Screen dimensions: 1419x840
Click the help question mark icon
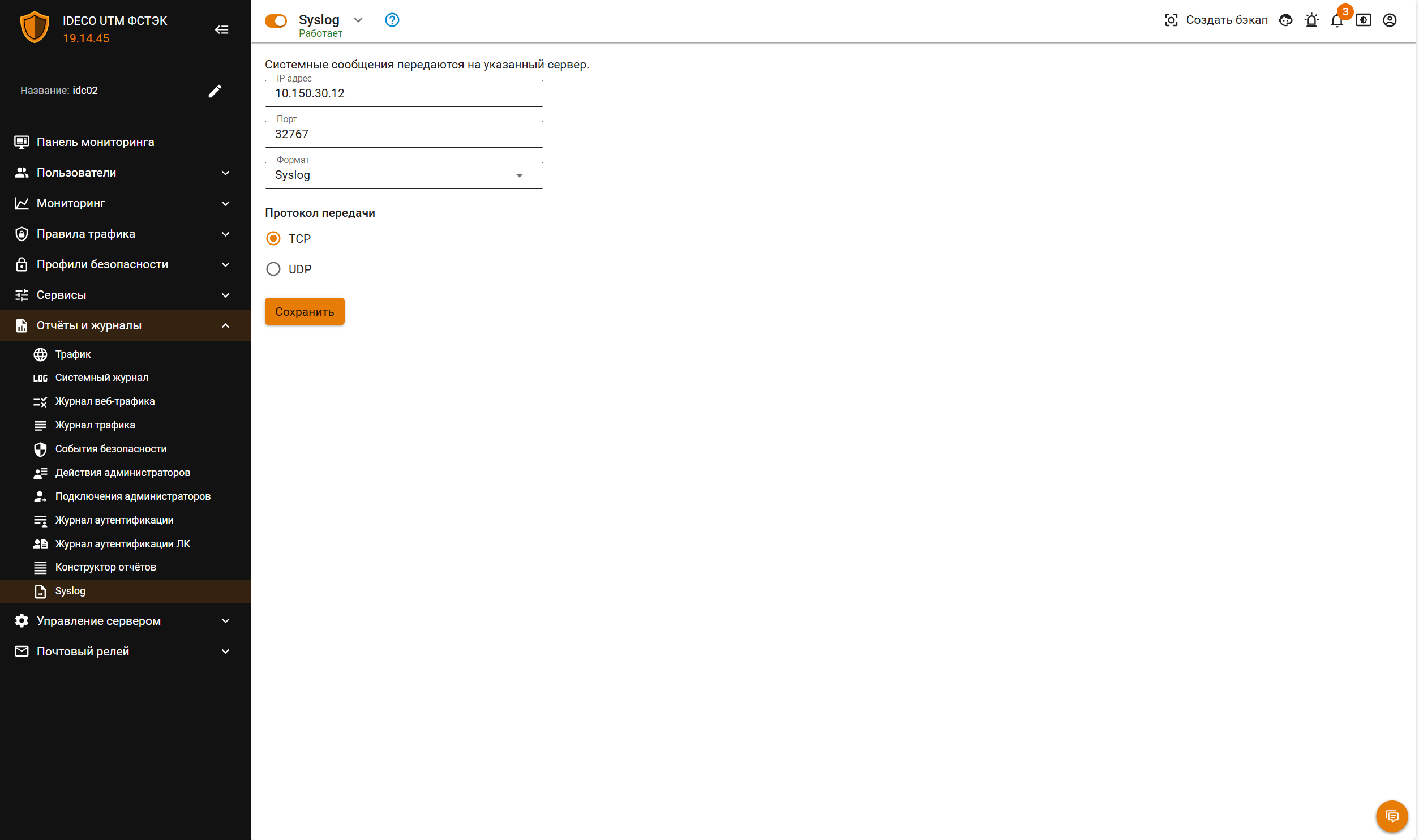[392, 20]
